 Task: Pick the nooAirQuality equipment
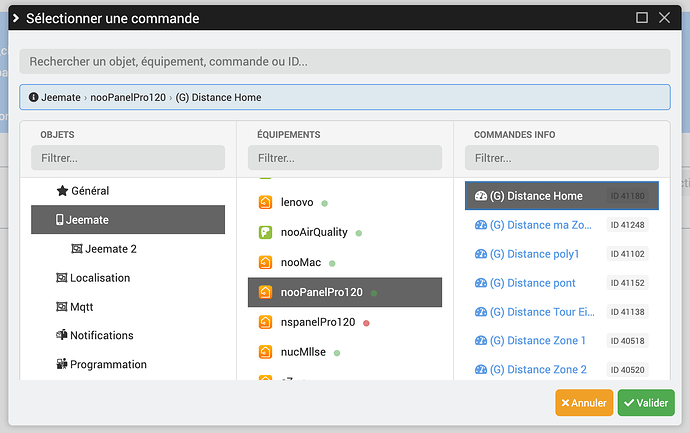coord(345,232)
